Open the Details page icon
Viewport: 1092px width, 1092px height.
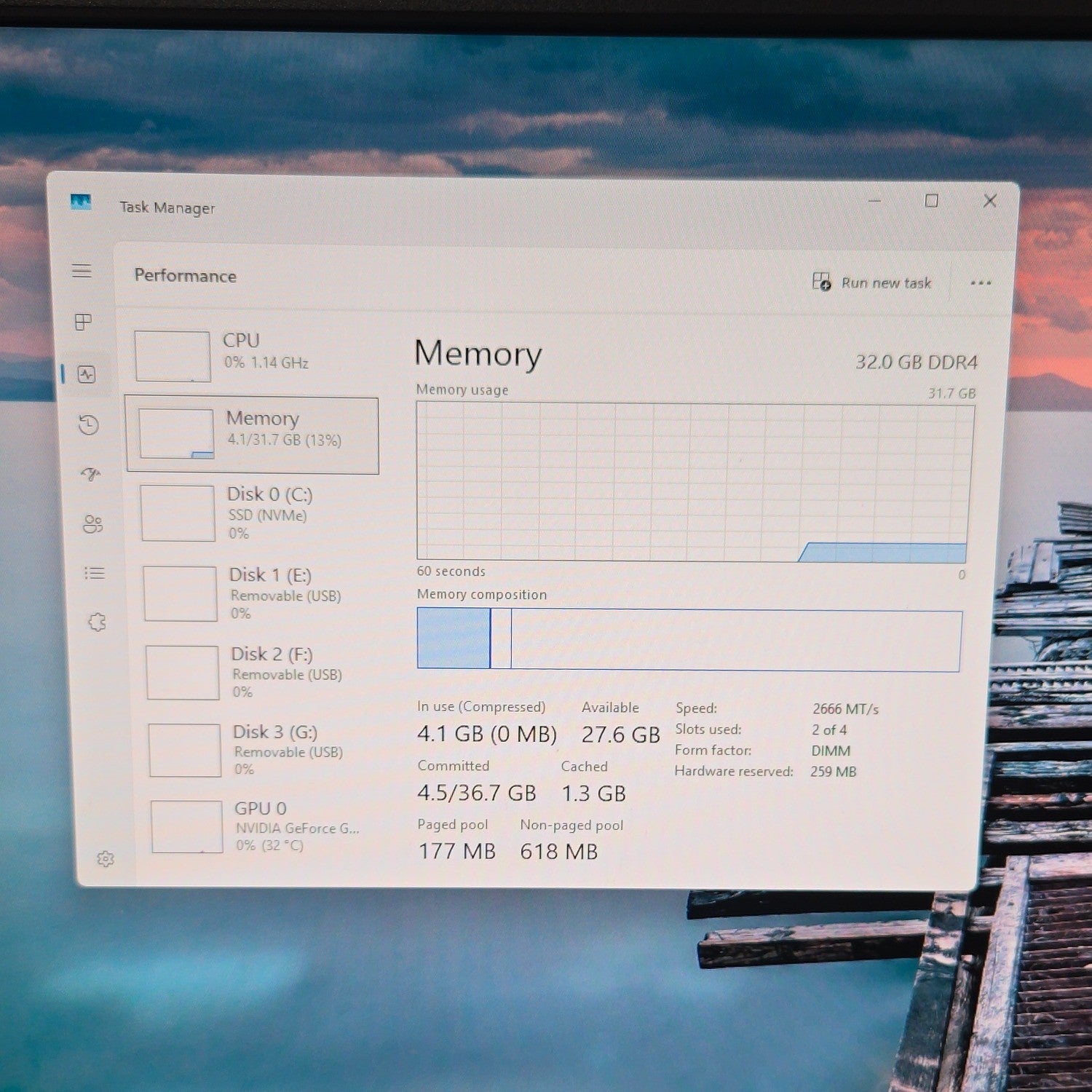[95, 573]
